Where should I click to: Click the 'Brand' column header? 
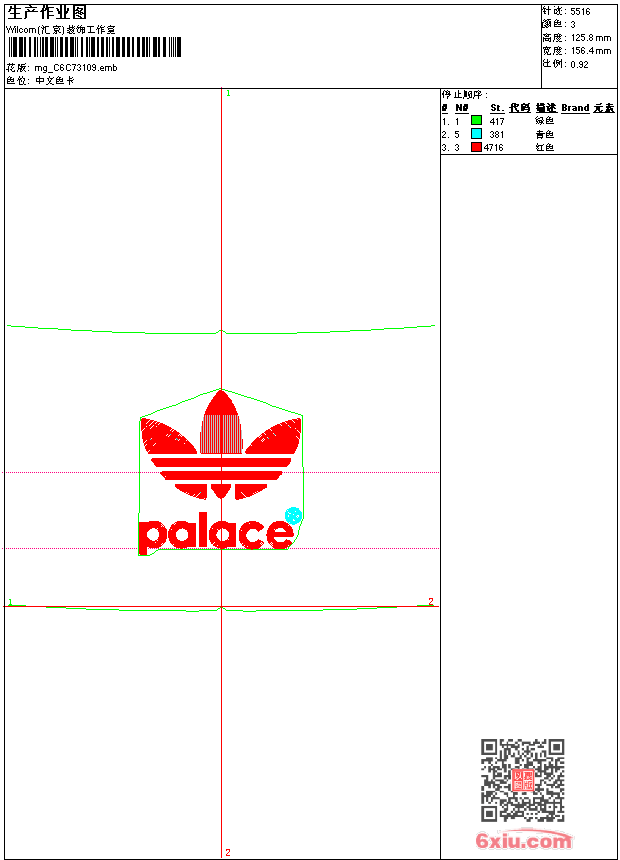point(576,108)
